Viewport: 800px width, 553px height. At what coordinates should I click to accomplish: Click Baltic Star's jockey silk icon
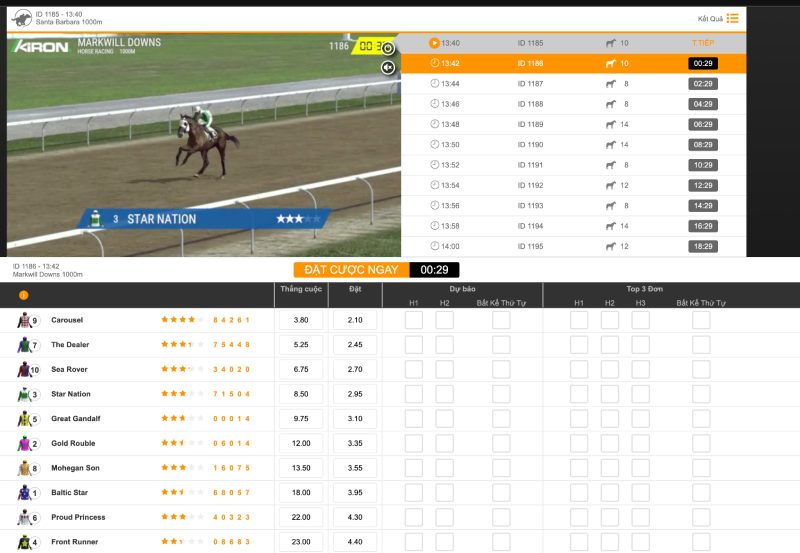click(26, 493)
